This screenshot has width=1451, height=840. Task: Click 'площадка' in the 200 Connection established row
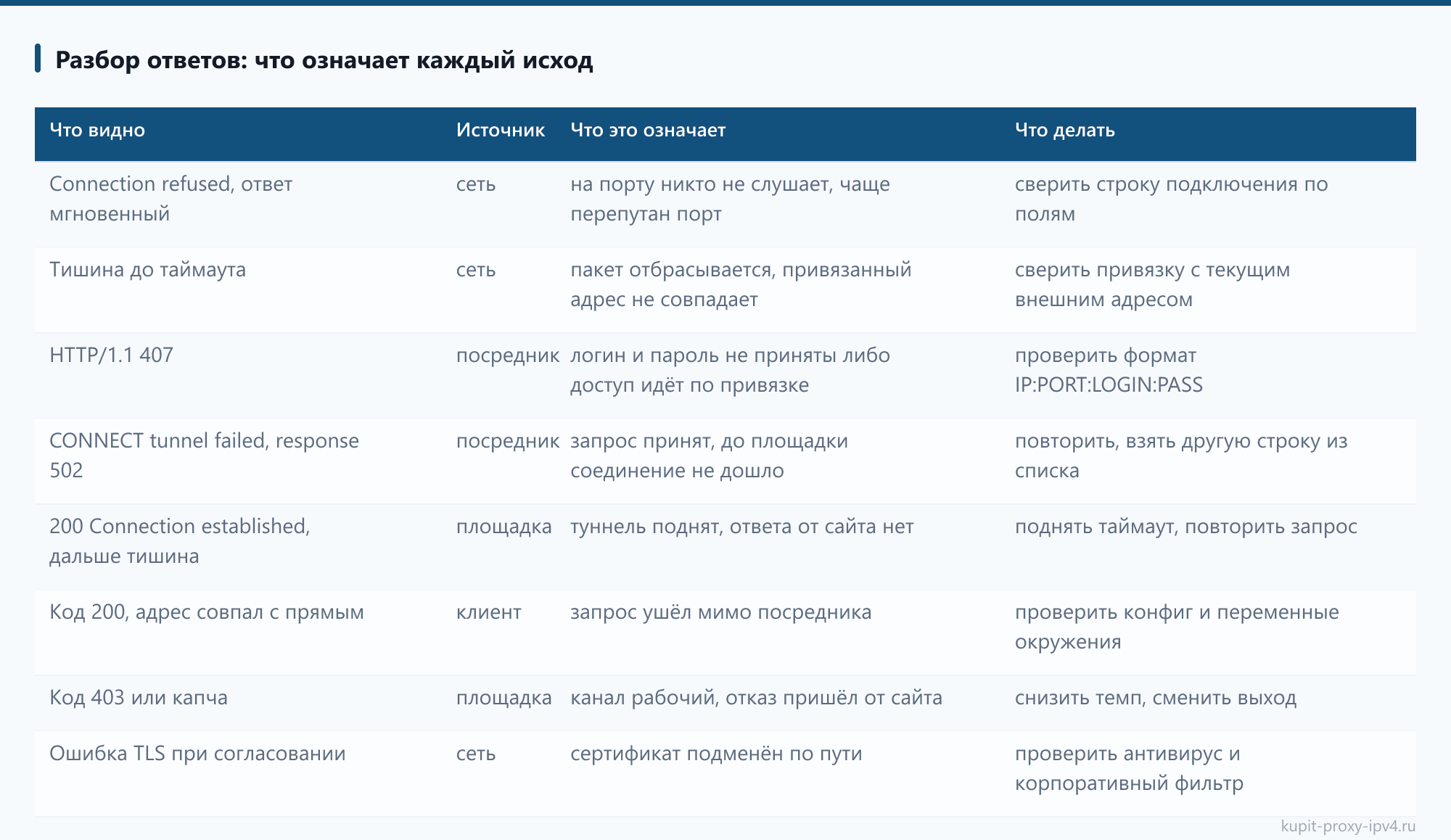(x=503, y=527)
